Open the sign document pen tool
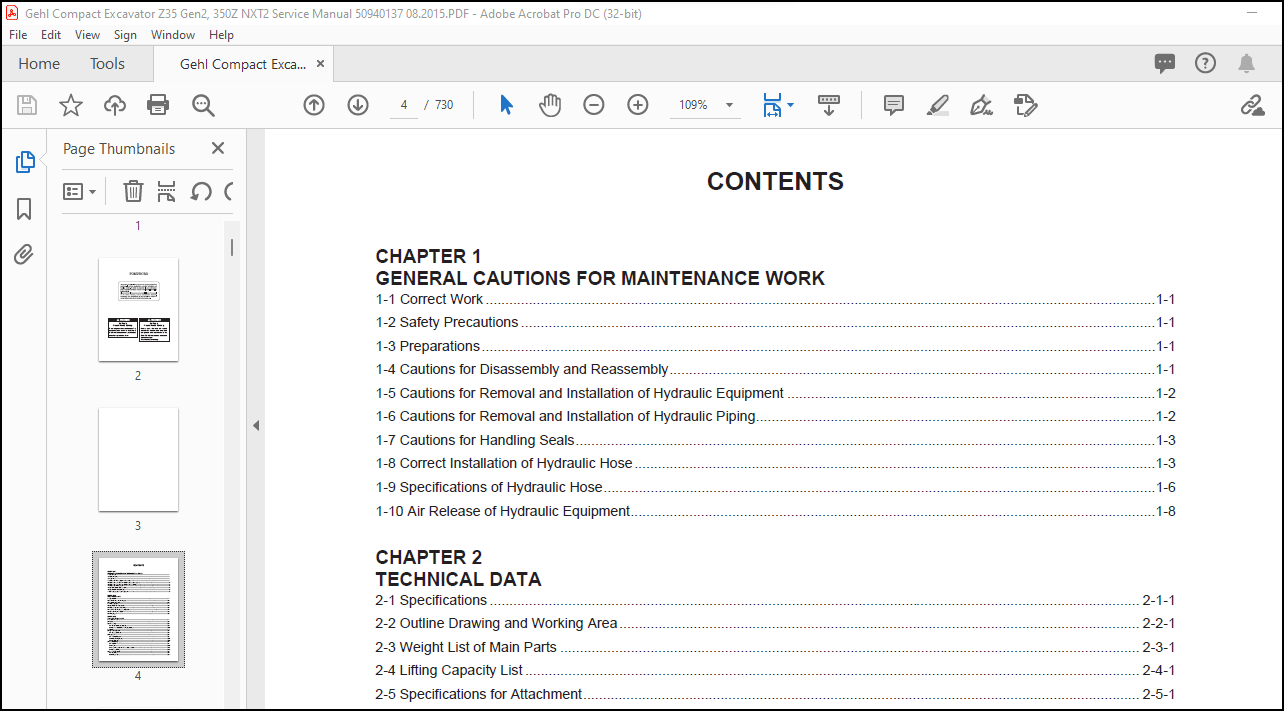Screen dimensions: 1284x711 981,105
